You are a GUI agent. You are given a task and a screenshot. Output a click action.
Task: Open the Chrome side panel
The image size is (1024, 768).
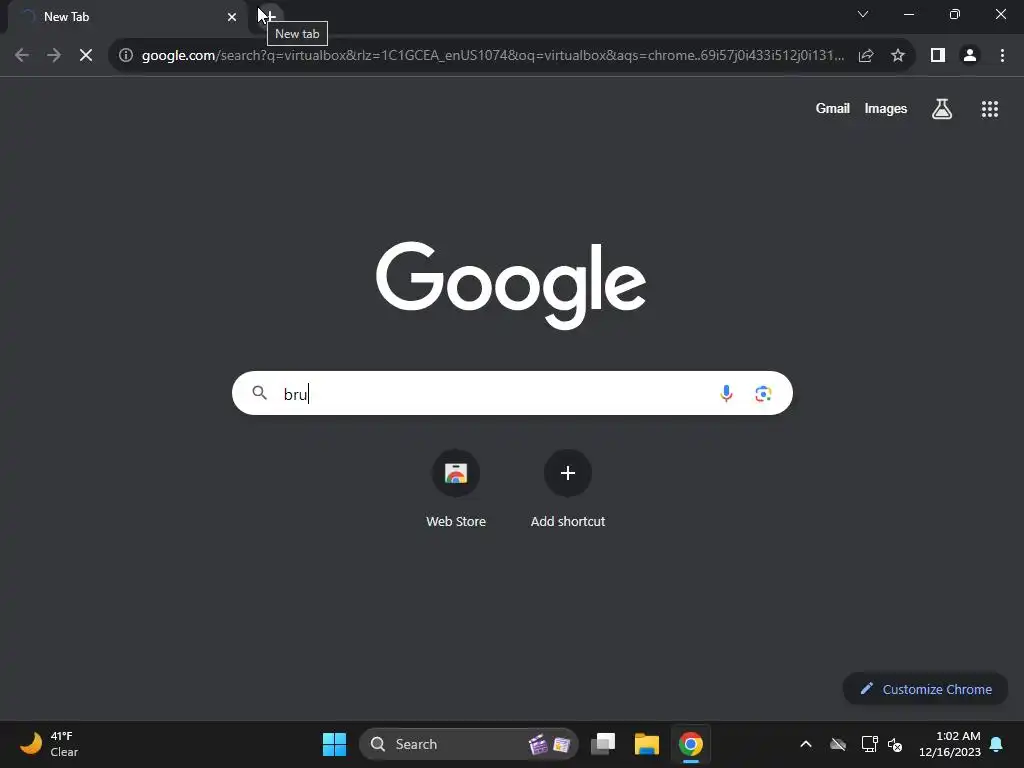[x=938, y=56]
